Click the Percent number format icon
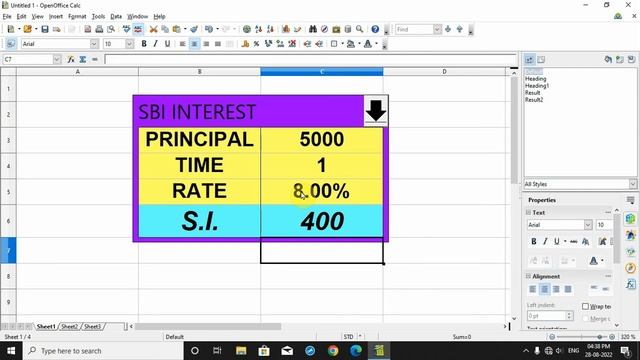 257,44
